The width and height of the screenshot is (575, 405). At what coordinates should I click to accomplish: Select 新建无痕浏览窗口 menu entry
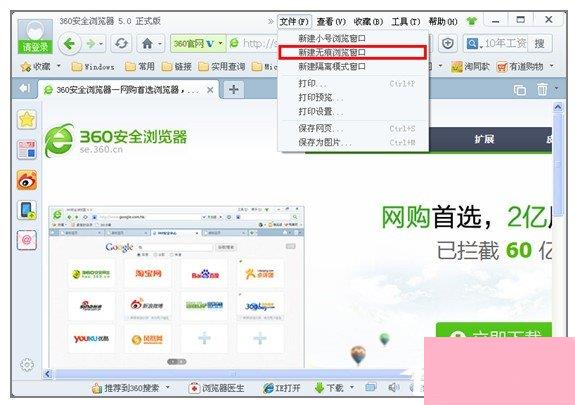pyautogui.click(x=353, y=52)
